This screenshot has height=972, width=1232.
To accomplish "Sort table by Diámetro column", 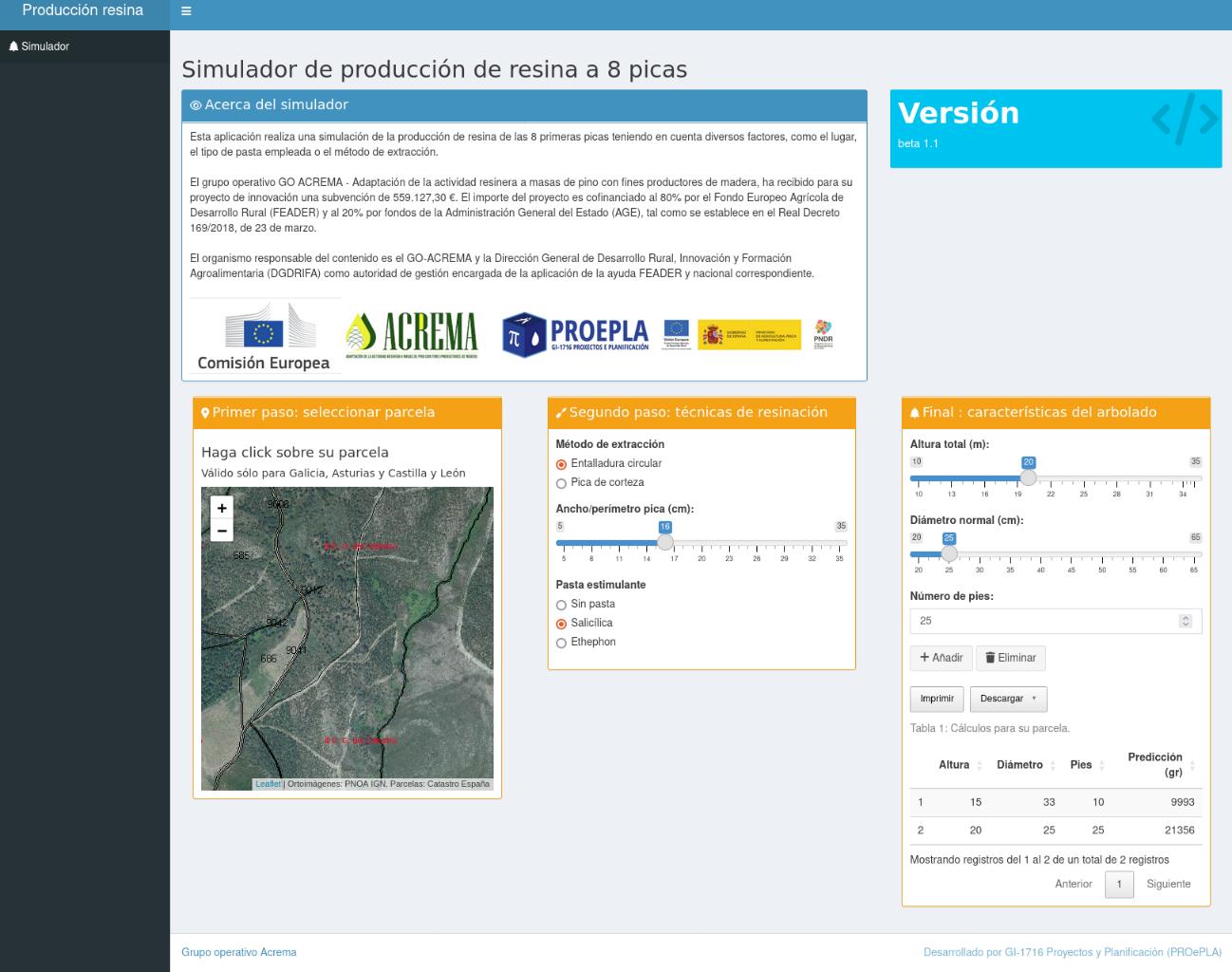I will pos(1026,765).
